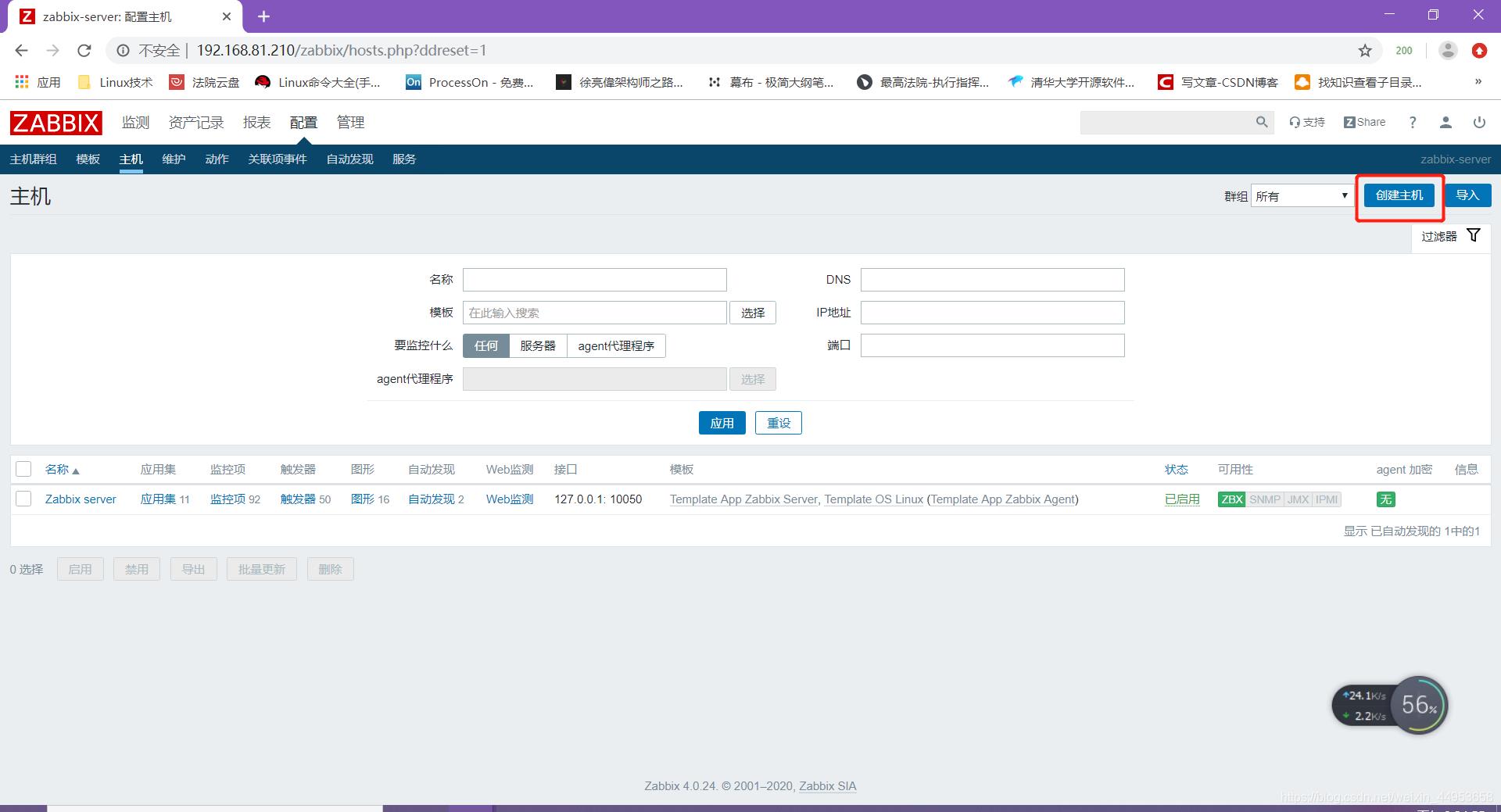Viewport: 1501px width, 812px height.
Task: Click the search magnifier icon in Zabbix header
Action: coord(1262,122)
